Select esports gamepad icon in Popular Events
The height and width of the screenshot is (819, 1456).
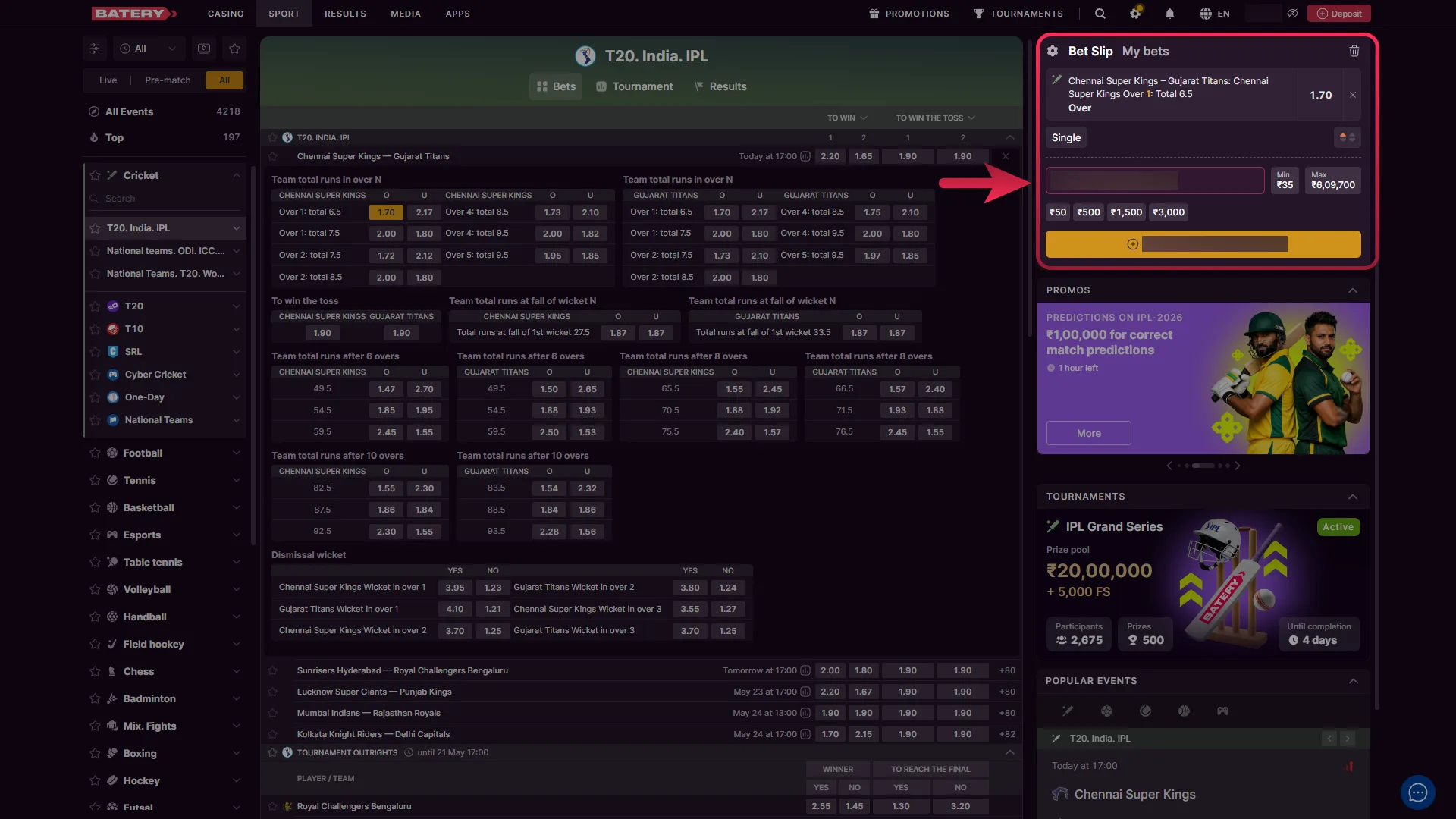click(1222, 711)
